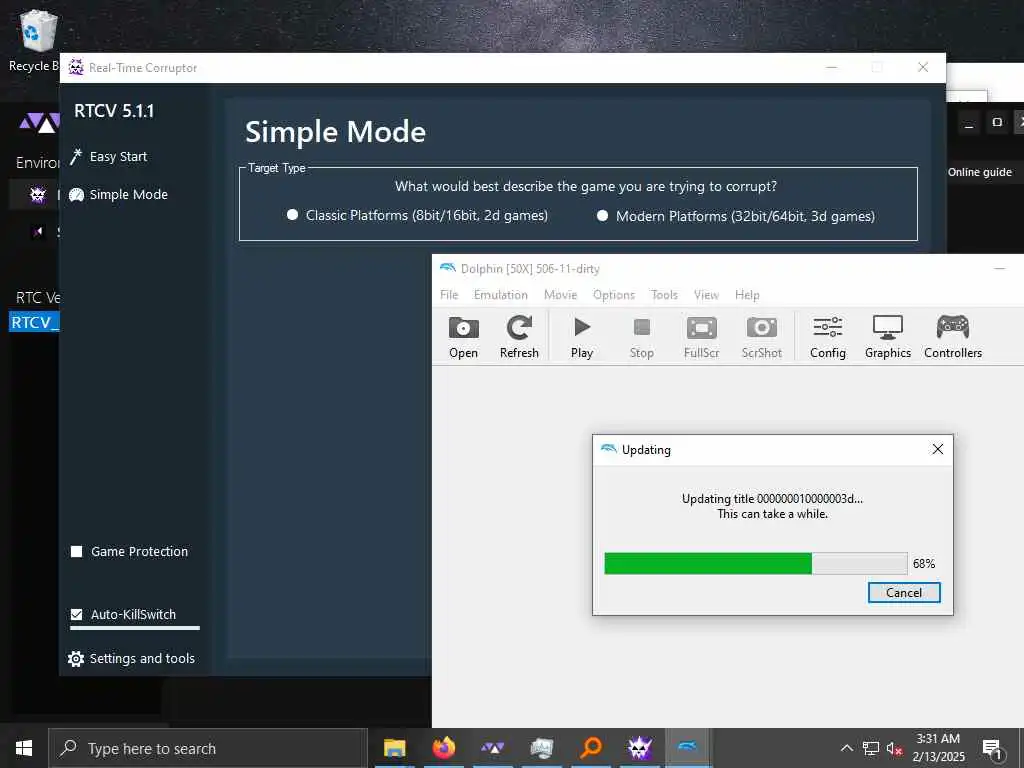Toggle FullScr in Dolphin toolbar
Viewport: 1024px width, 768px height.
pos(701,336)
